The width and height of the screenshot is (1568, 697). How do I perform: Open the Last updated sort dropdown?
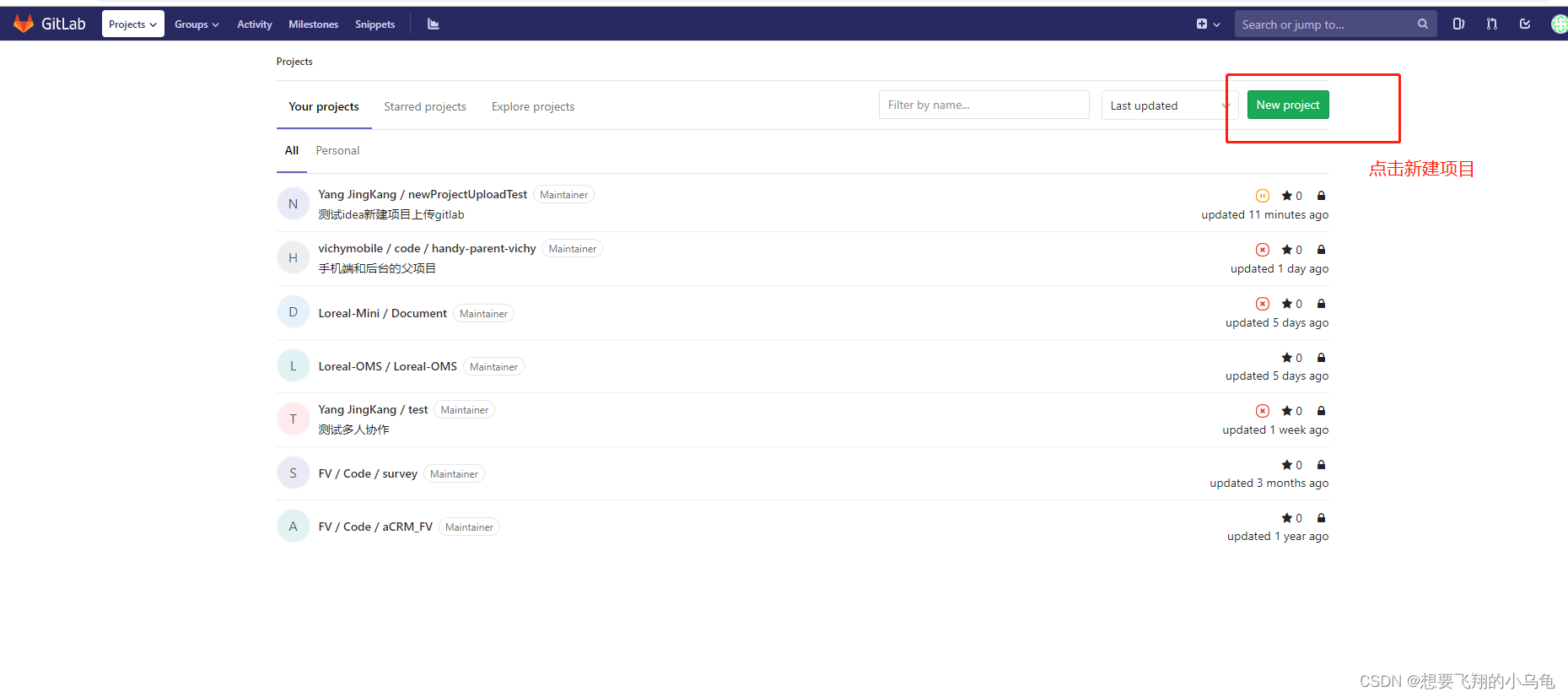(1170, 105)
